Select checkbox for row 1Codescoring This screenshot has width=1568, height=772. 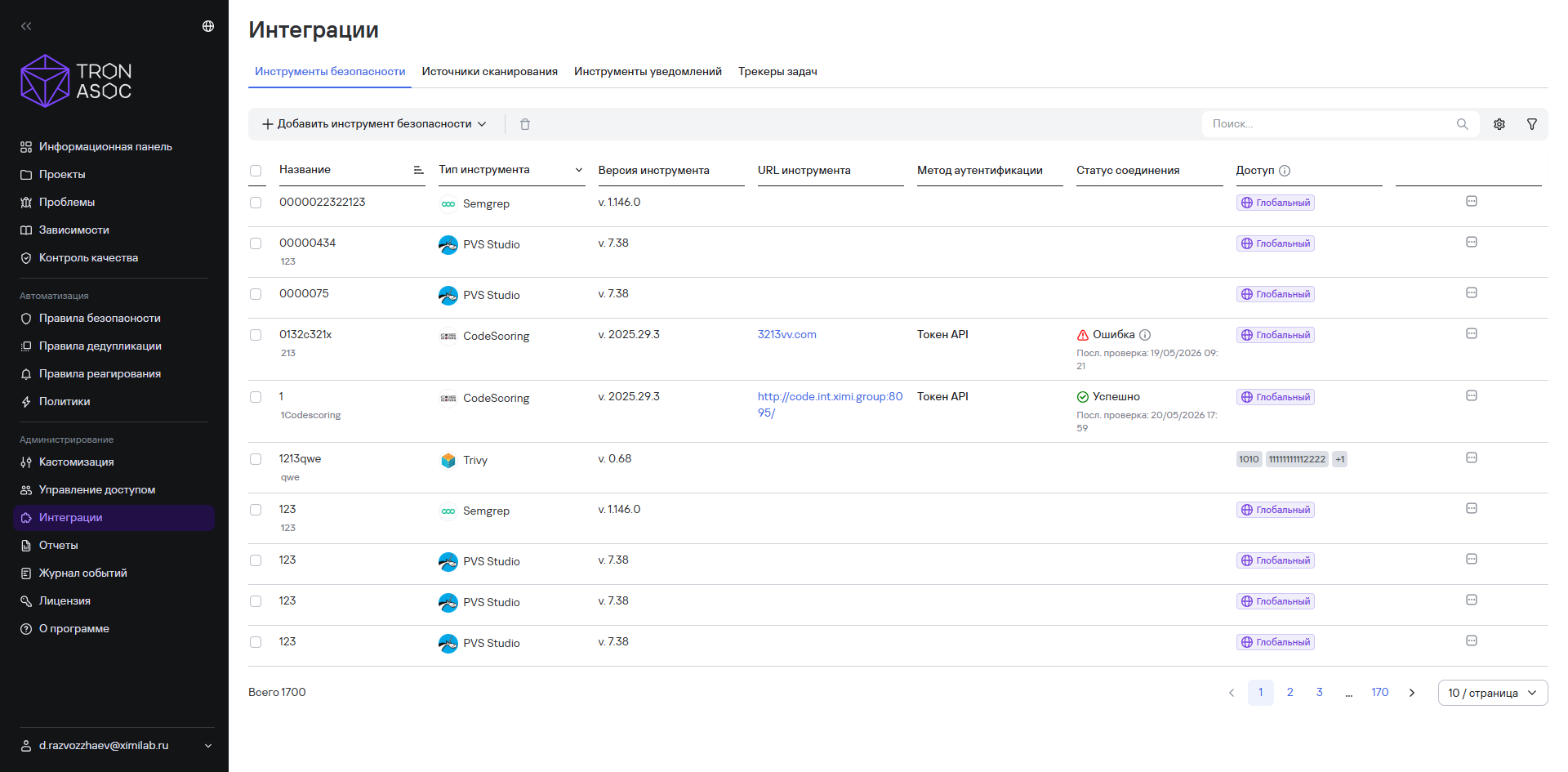click(256, 397)
